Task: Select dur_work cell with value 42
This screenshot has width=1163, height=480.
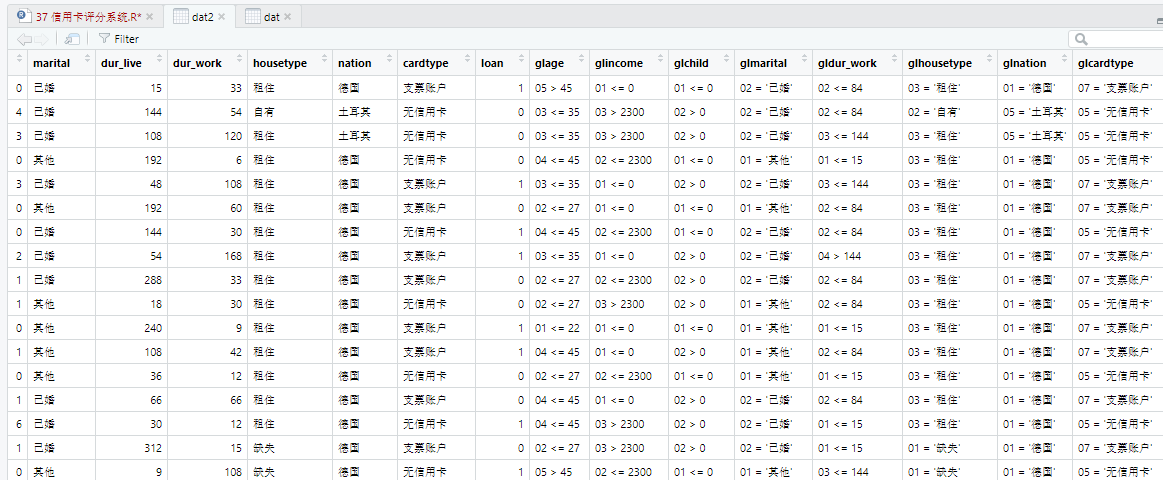Action: tap(208, 352)
